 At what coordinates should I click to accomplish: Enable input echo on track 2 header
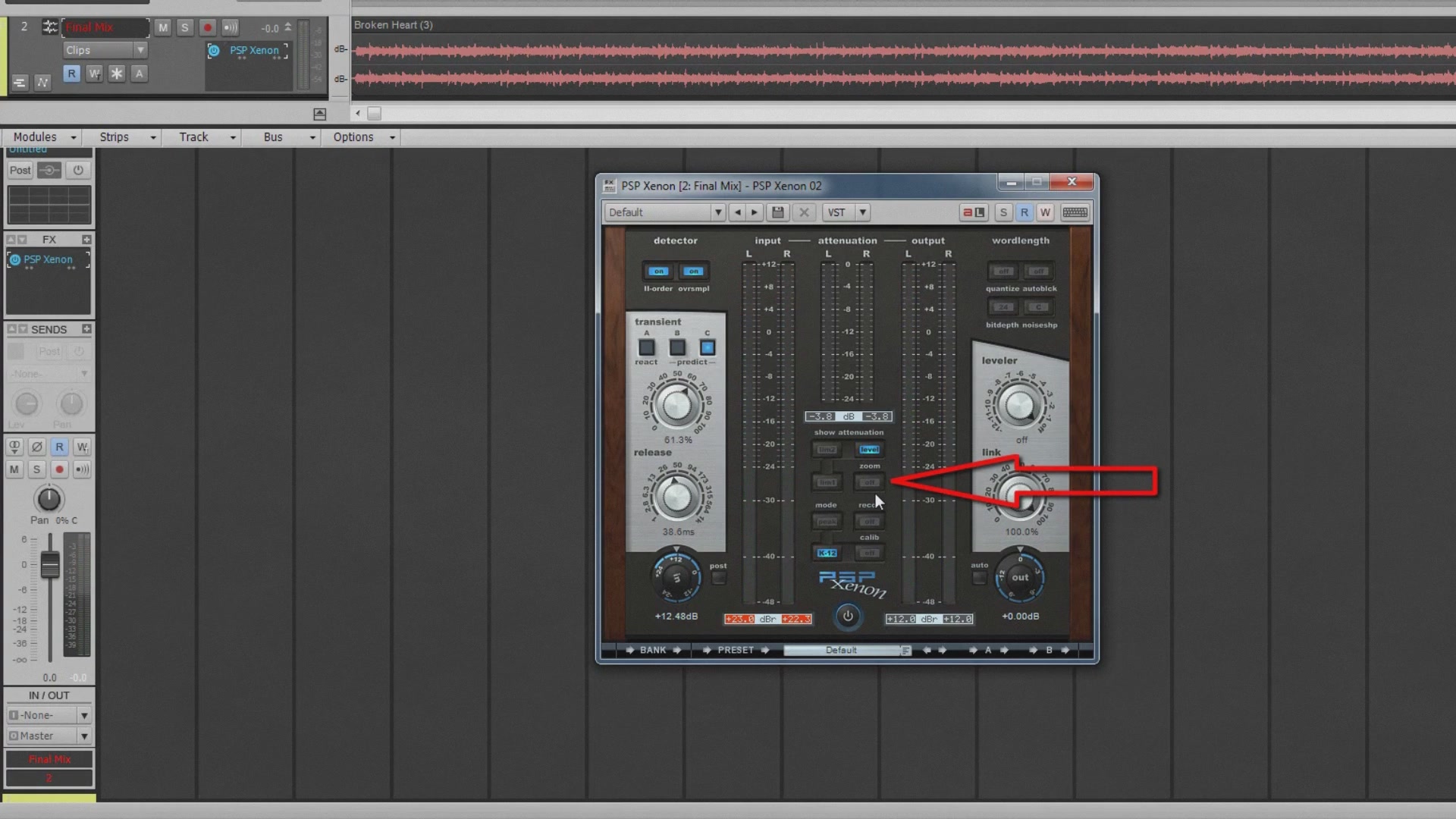230,27
